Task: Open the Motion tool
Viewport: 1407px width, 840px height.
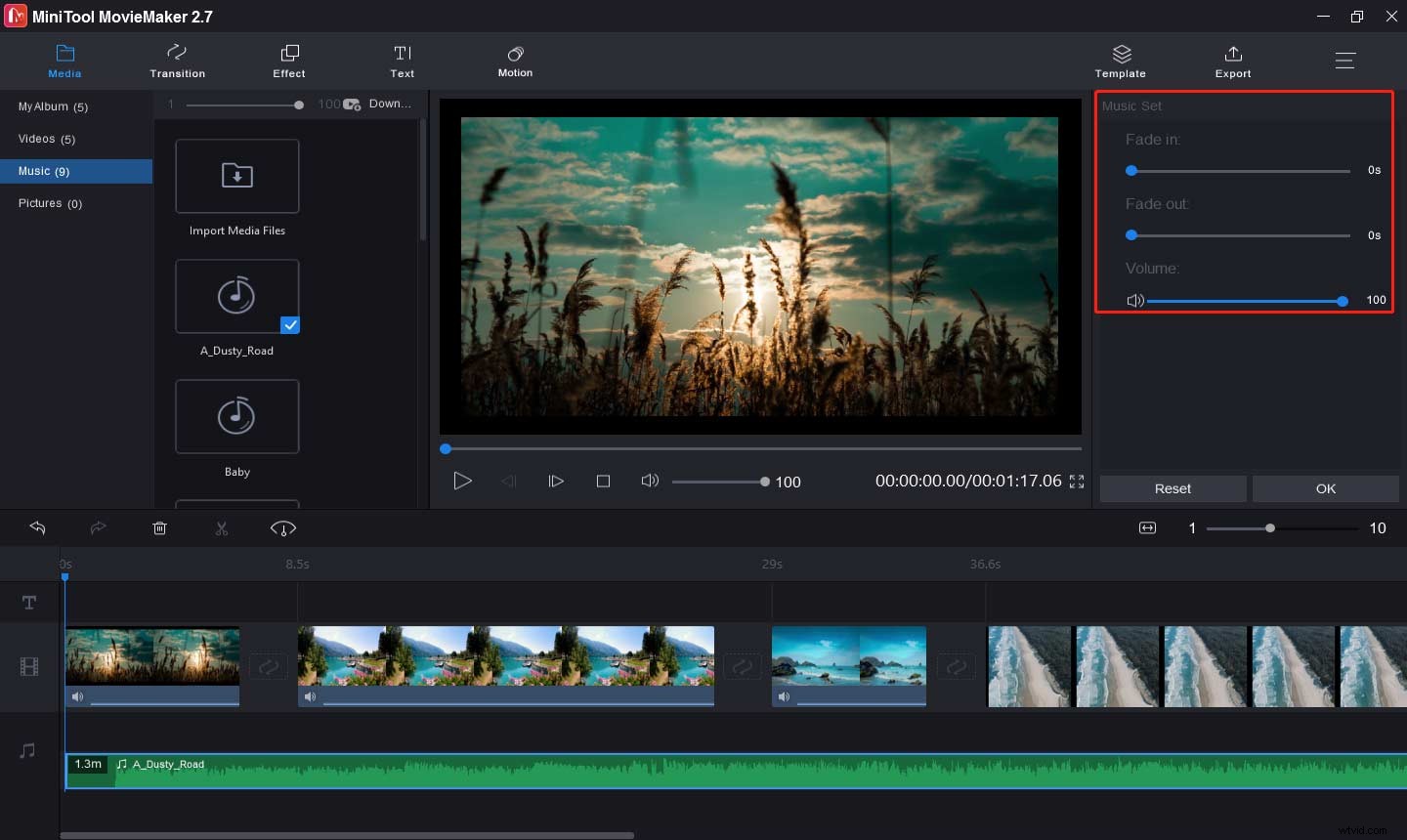Action: tap(515, 61)
